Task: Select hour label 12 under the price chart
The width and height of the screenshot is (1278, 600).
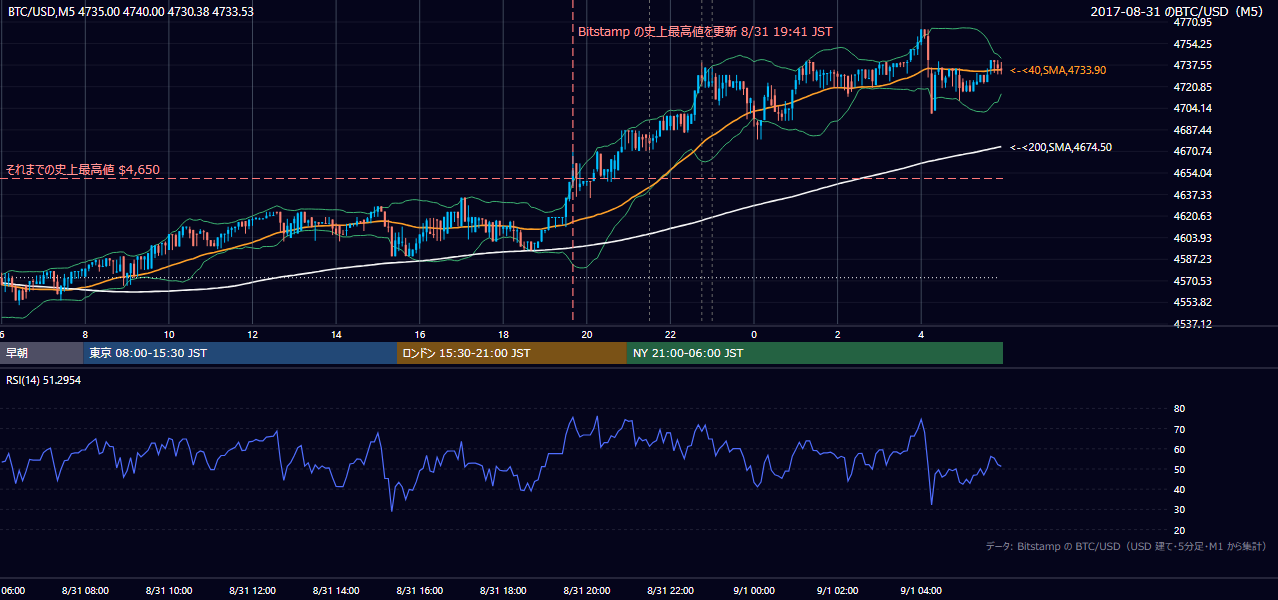Action: pos(253,334)
